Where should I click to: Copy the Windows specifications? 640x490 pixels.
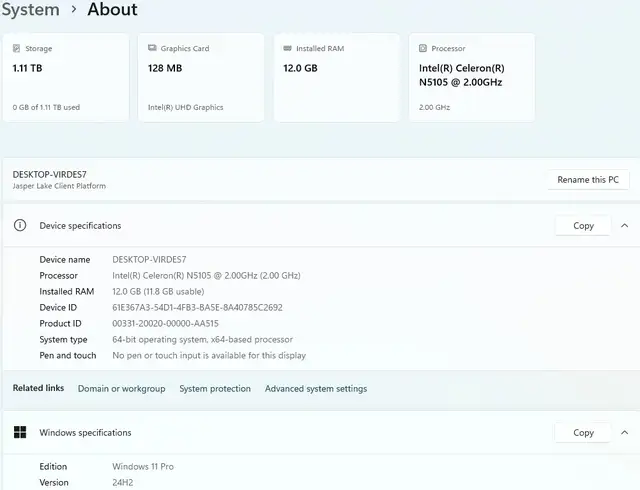click(x=583, y=433)
